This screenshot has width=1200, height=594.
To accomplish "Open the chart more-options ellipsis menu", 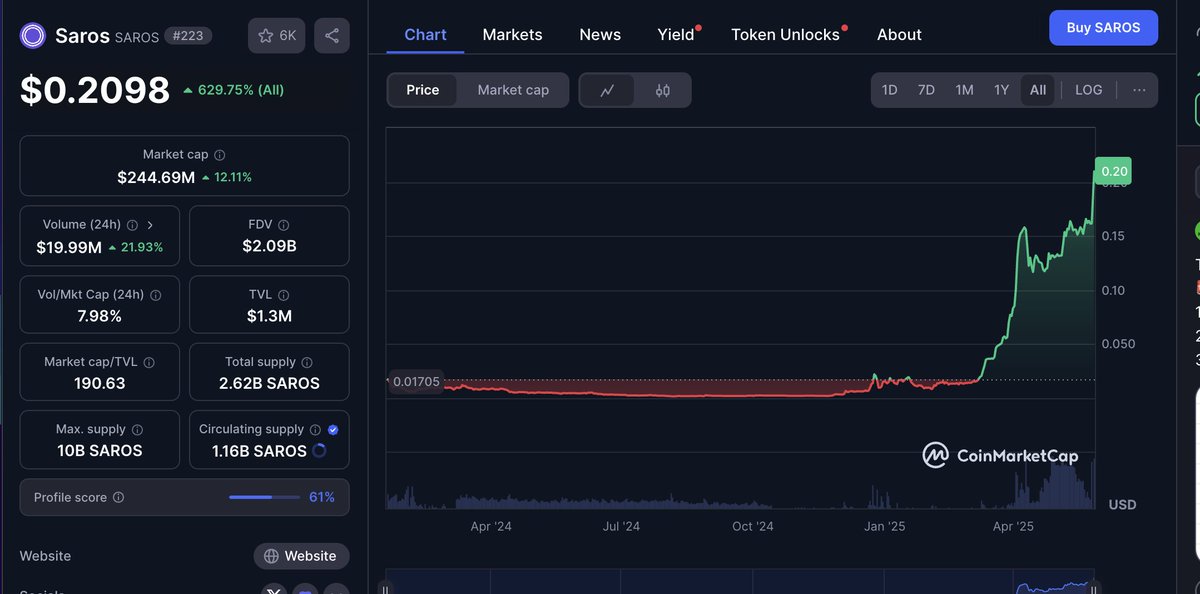I will tap(1139, 89).
